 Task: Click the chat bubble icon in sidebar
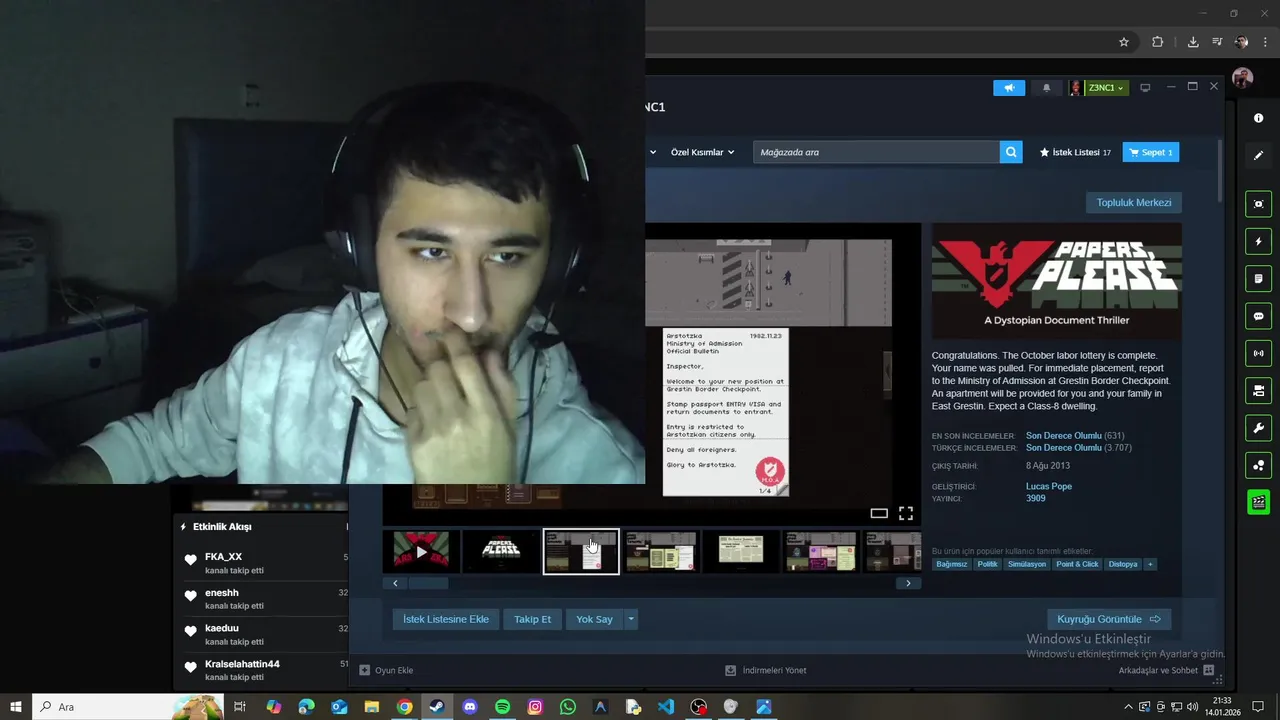pos(1258,316)
